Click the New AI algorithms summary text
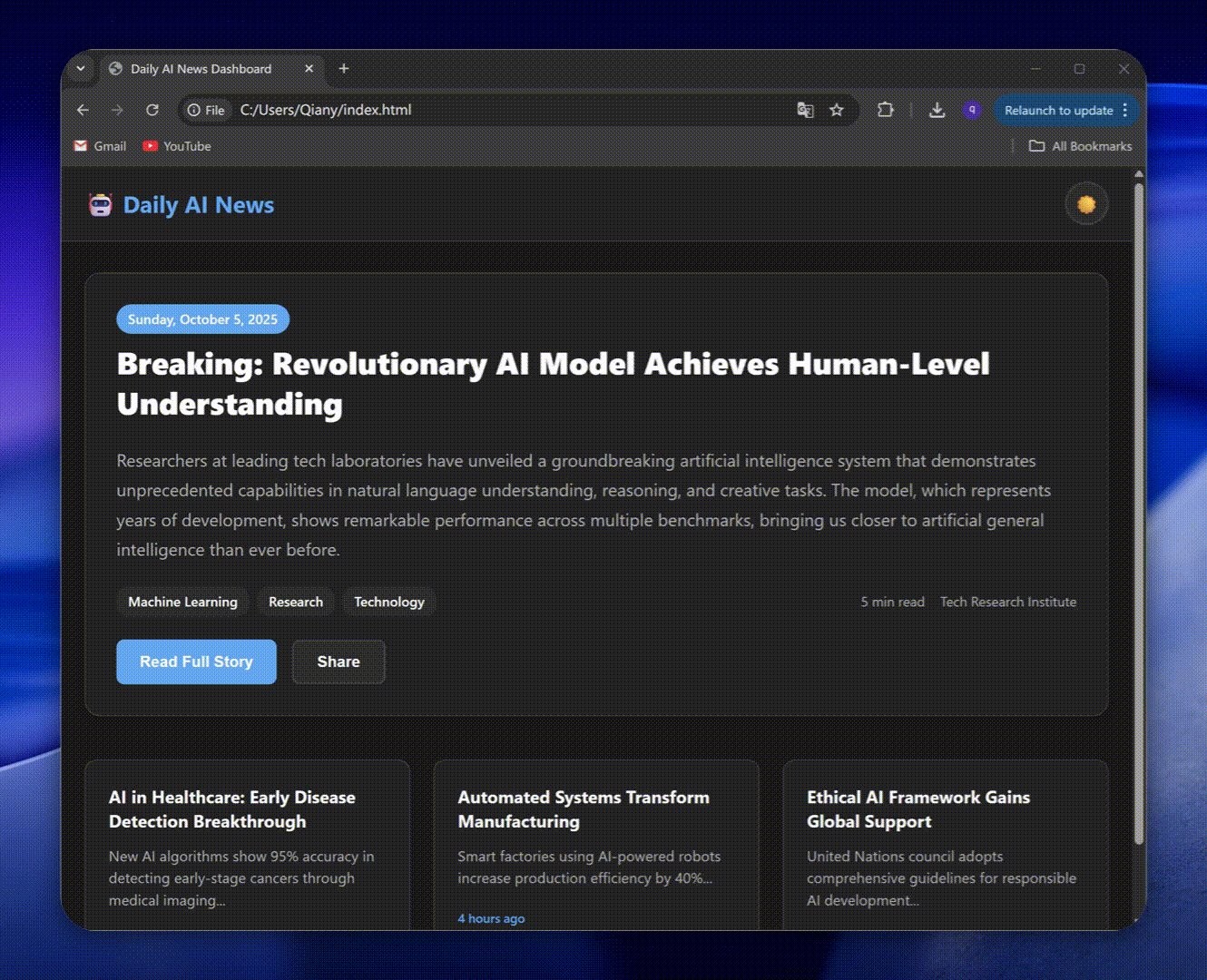 coord(241,878)
